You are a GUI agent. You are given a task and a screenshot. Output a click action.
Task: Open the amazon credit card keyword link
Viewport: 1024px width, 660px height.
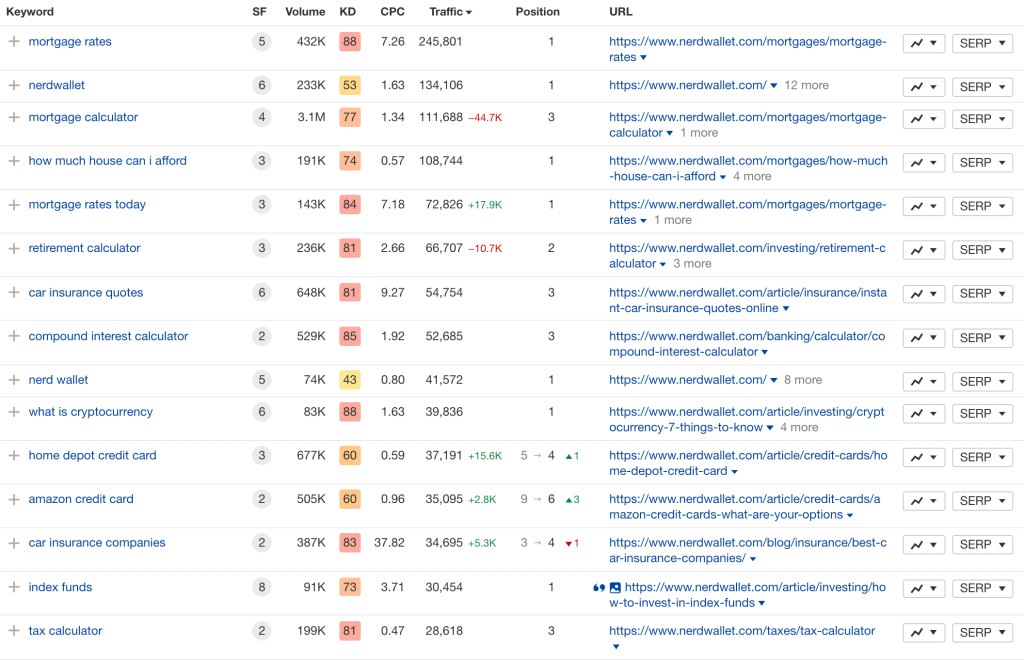pyautogui.click(x=81, y=499)
